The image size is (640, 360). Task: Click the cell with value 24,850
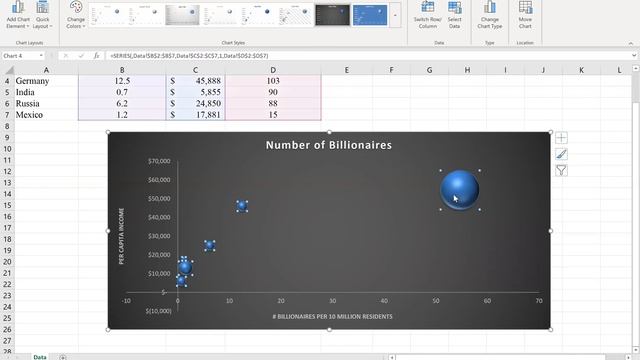pyautogui.click(x=196, y=104)
